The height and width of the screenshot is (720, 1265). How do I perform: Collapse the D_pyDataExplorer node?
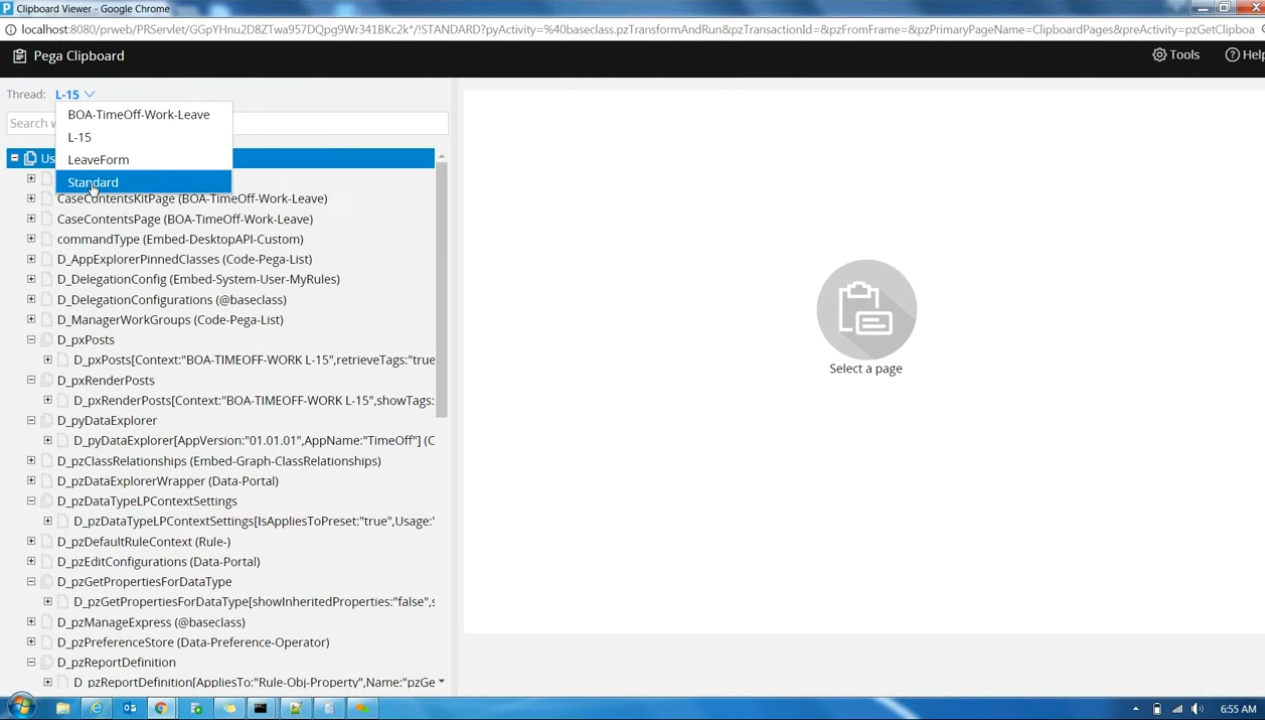(31, 420)
